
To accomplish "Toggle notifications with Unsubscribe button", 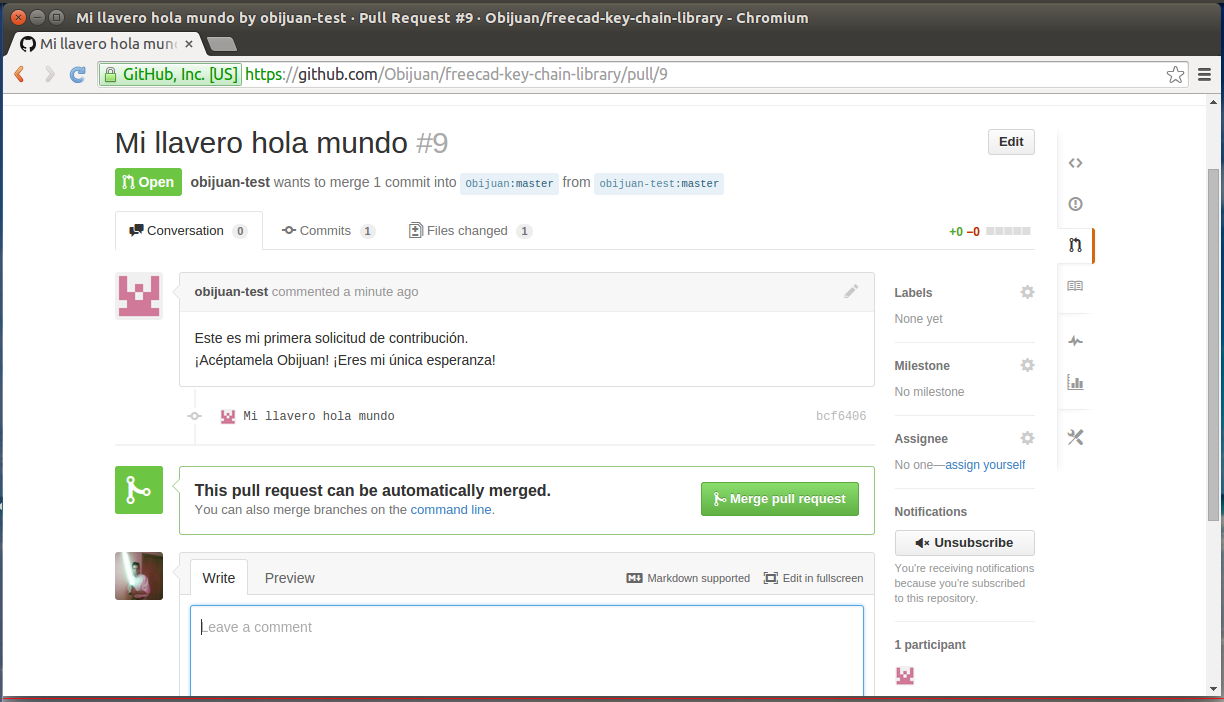I will click(x=964, y=543).
